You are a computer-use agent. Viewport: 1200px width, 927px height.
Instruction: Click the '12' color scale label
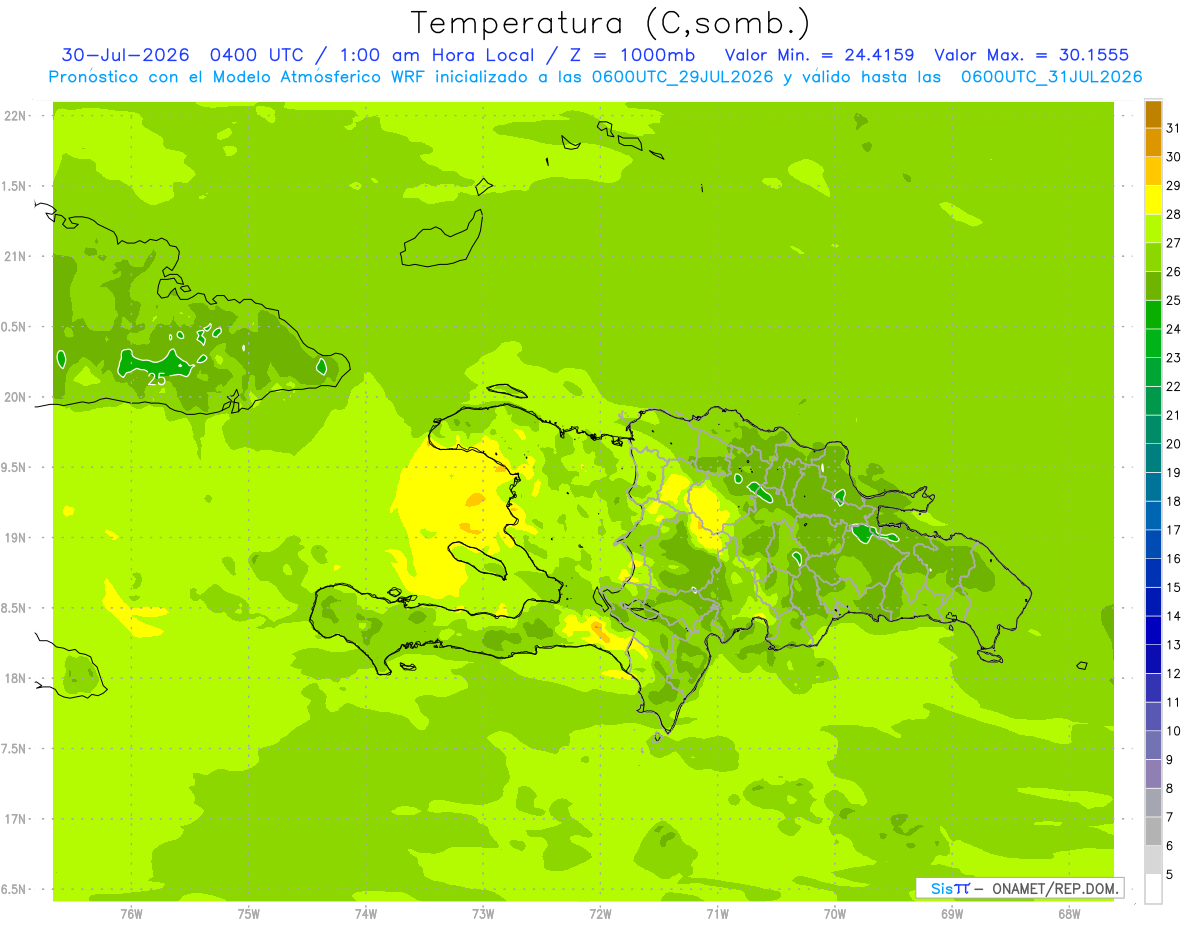1174,673
